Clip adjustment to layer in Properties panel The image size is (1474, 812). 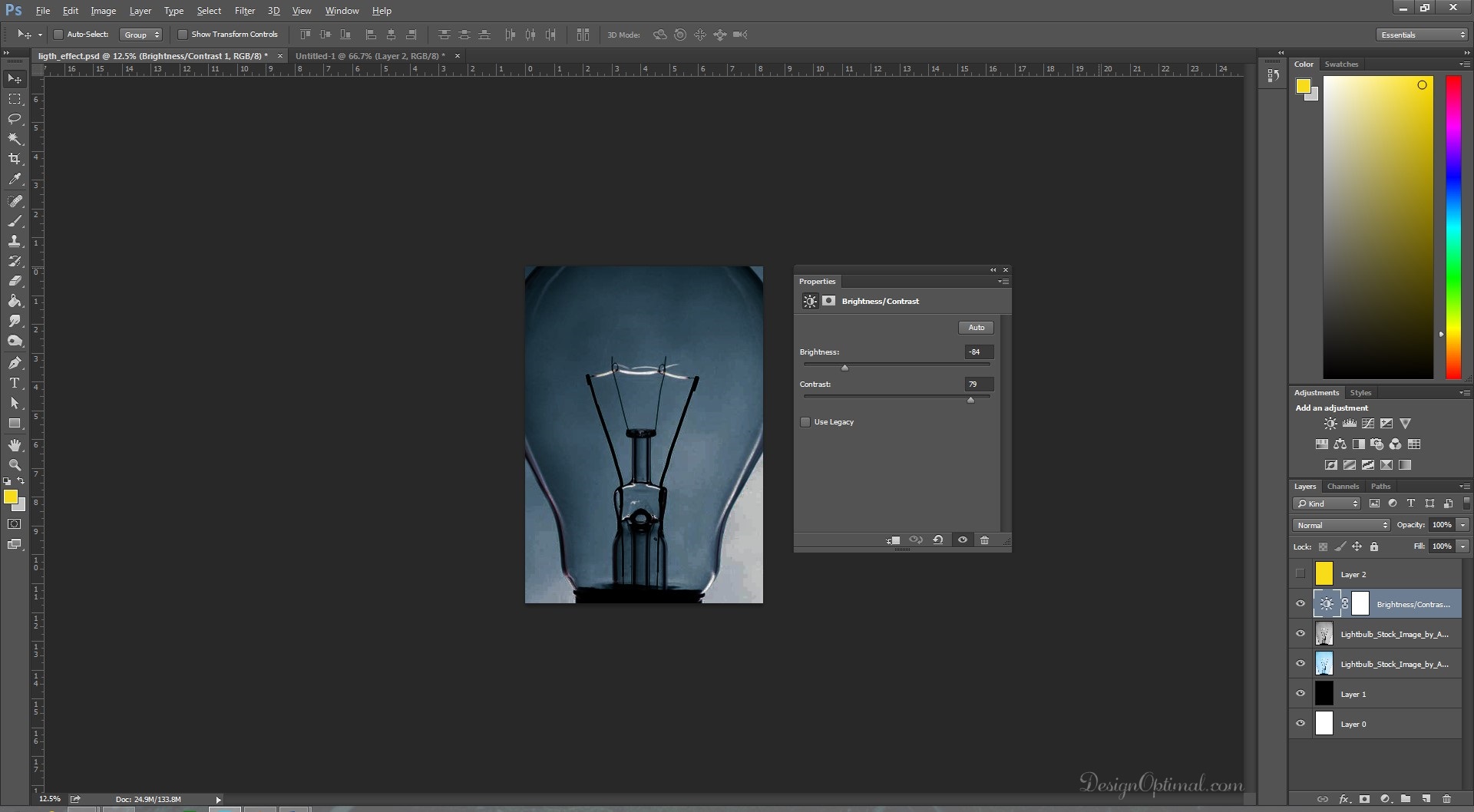pos(893,540)
